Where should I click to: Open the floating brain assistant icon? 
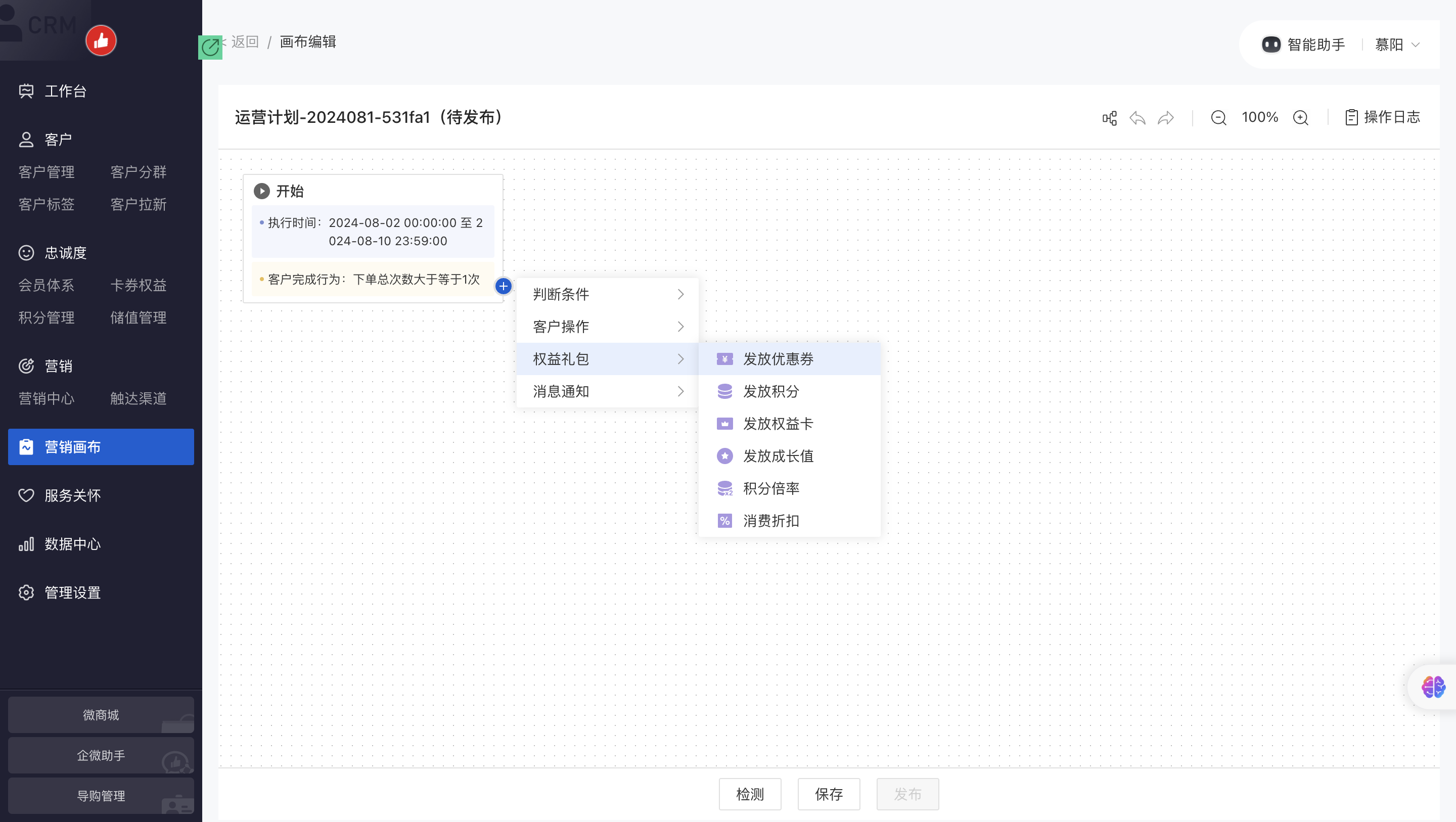pos(1433,687)
